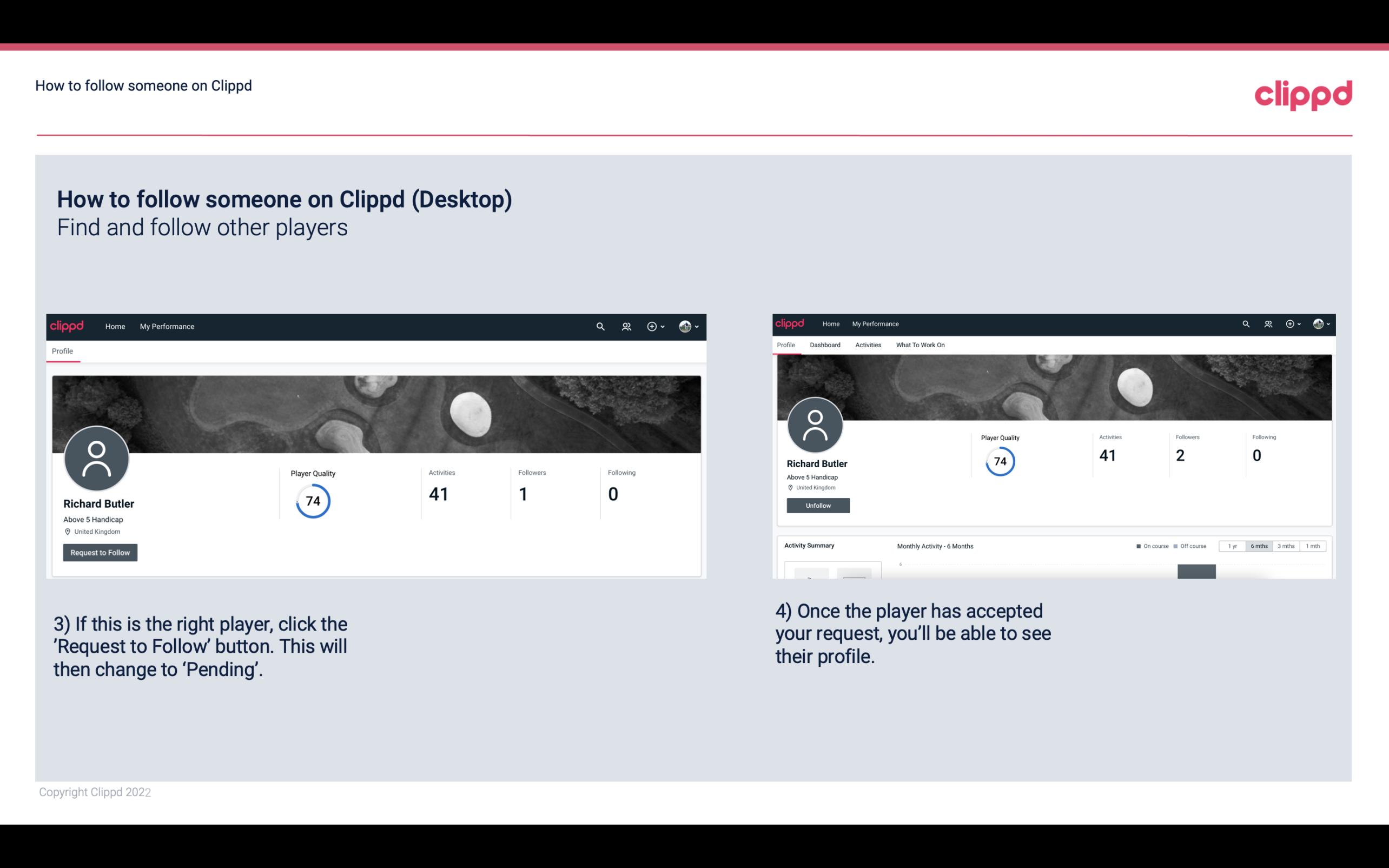Select 'Dashboard' tab on right profile
Viewport: 1389px width, 868px height.
824,345
